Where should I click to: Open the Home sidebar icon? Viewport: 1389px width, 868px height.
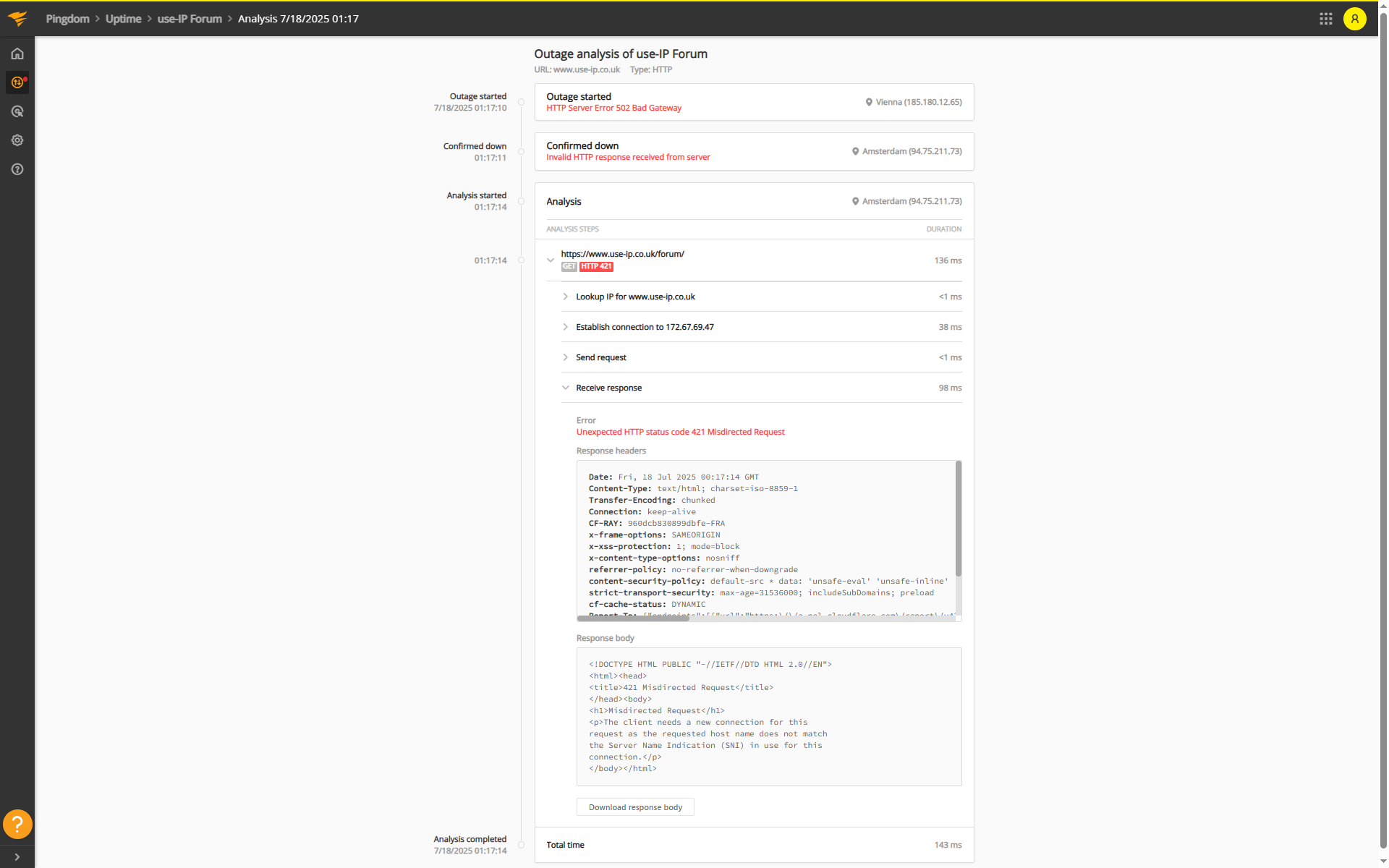tap(17, 54)
